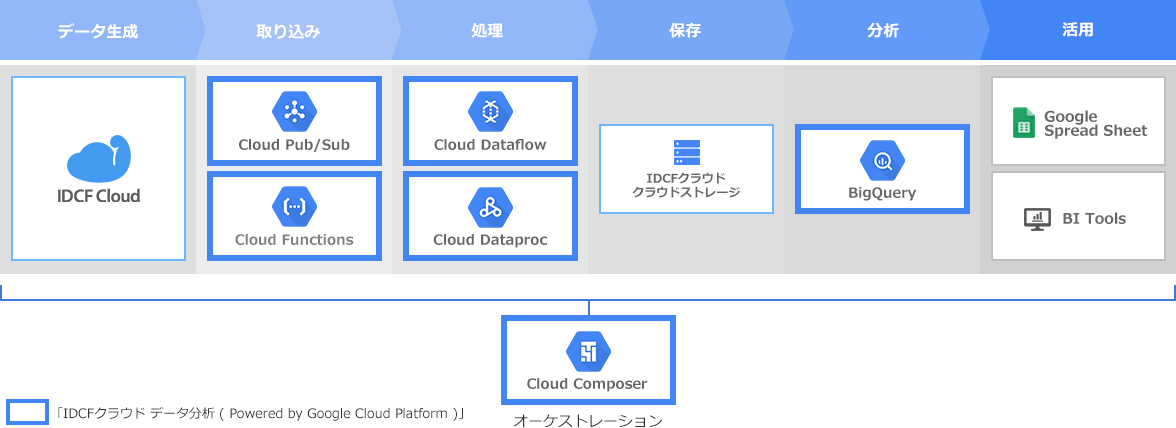Click the blue legend box swatch
Screen dimensions: 1176x428
[x=27, y=412]
